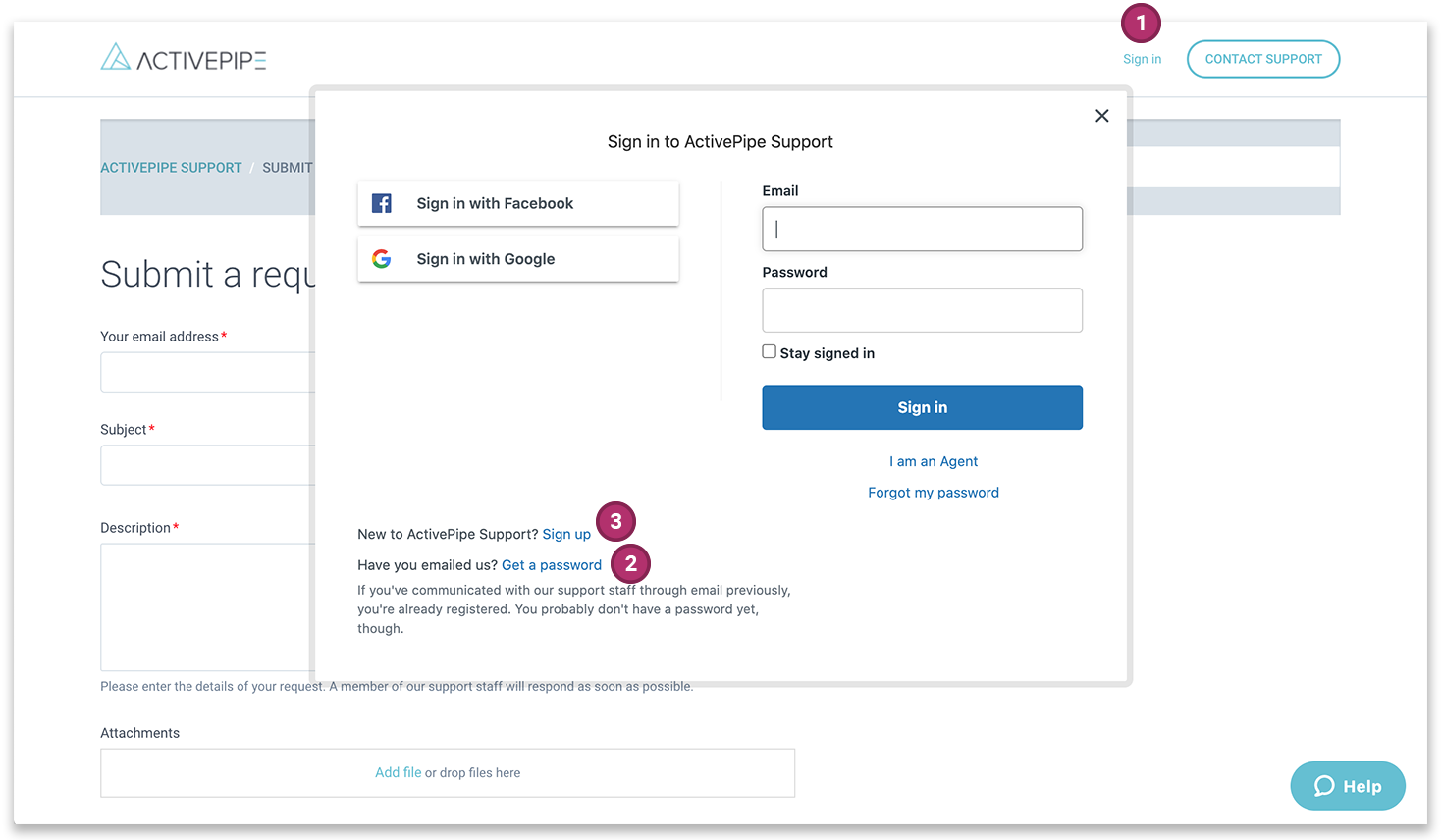The image size is (1442, 840).
Task: Click inside the Password field
Action: tap(922, 309)
